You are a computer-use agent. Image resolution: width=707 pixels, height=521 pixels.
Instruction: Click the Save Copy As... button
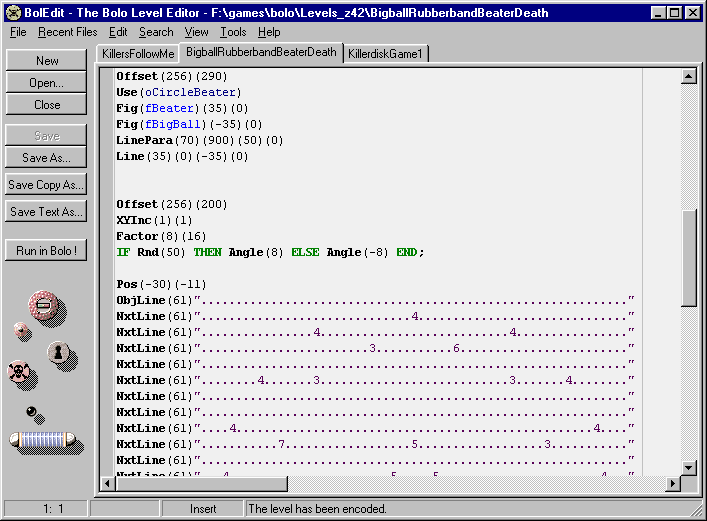(46, 184)
